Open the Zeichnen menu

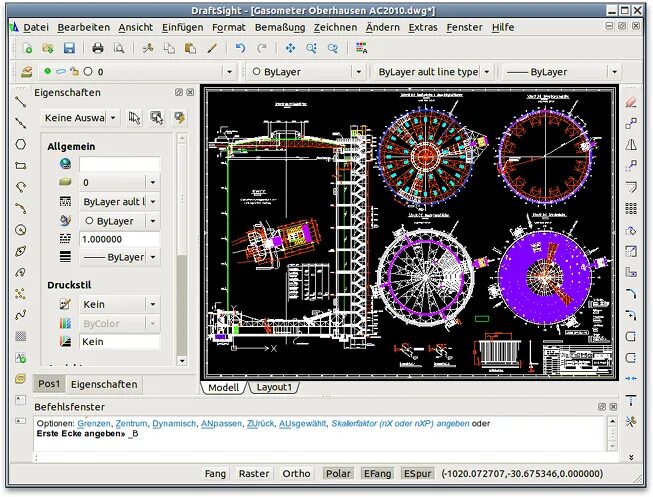(335, 27)
